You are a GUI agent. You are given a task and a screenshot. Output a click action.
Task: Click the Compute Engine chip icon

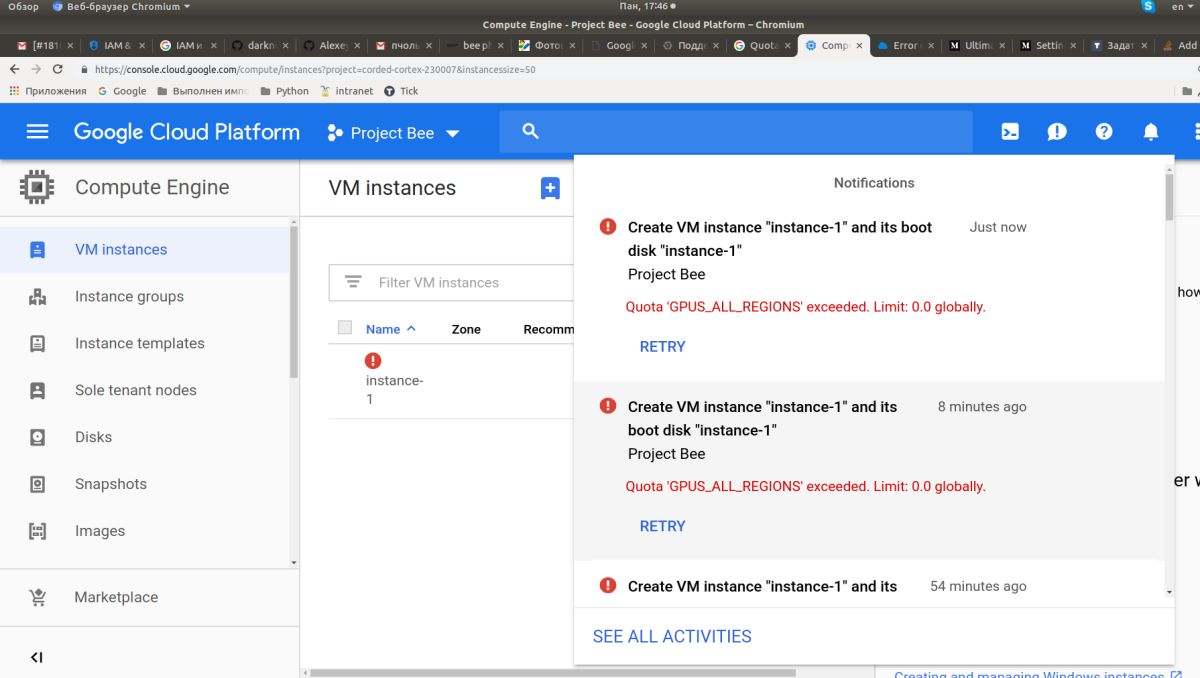click(37, 187)
